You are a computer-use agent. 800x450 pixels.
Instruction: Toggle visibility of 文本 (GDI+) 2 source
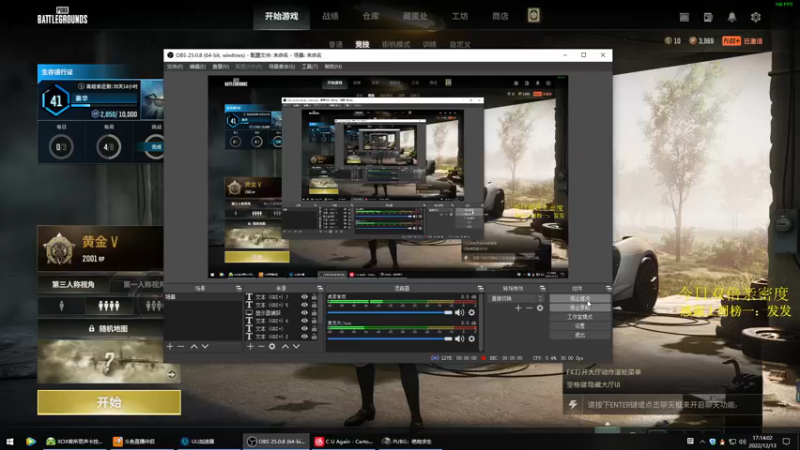[304, 337]
